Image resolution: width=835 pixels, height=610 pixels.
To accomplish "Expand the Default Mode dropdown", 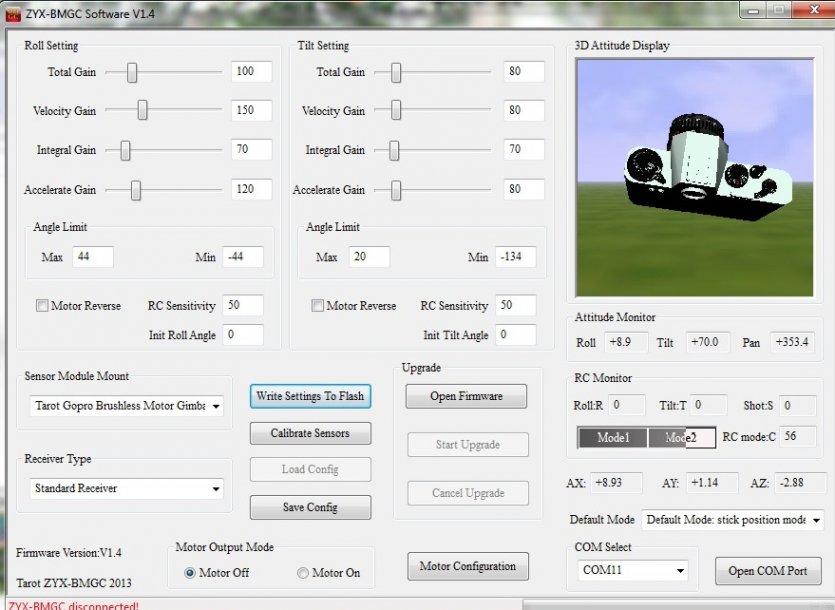I will pyautogui.click(x=816, y=520).
